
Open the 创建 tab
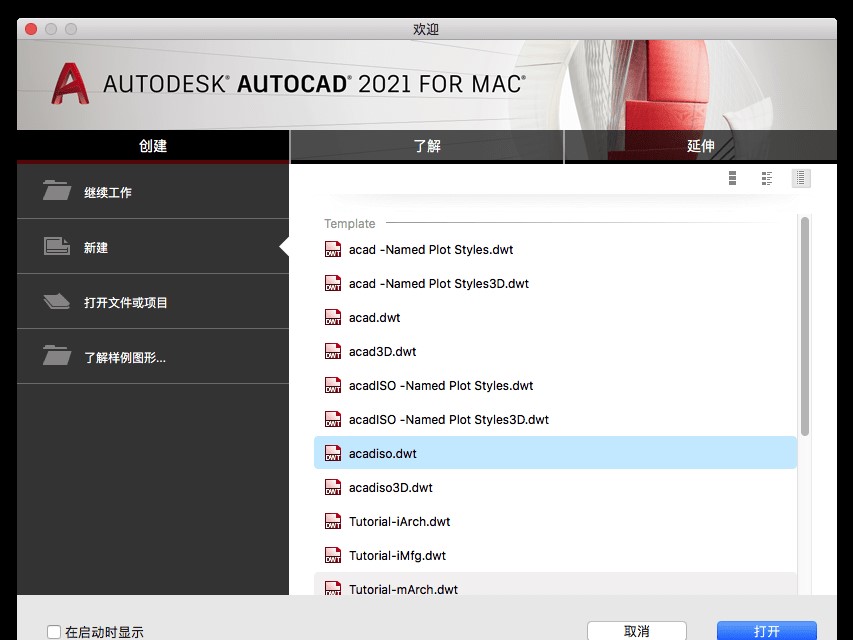point(153,146)
